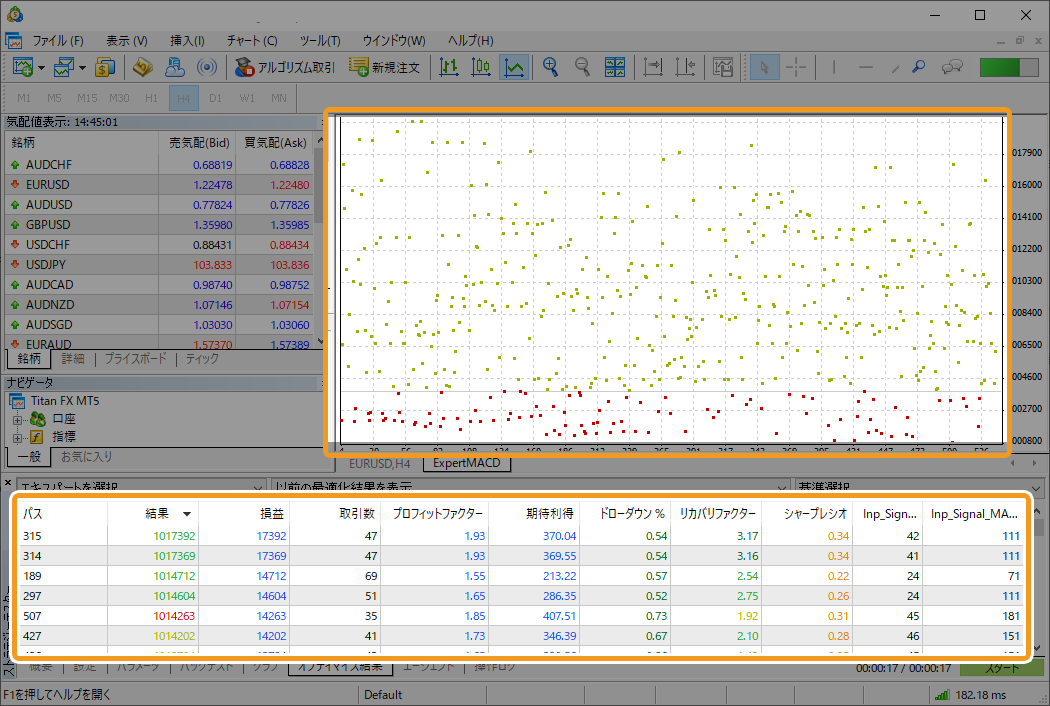Open the ファイル (F) menu

[x=58, y=41]
